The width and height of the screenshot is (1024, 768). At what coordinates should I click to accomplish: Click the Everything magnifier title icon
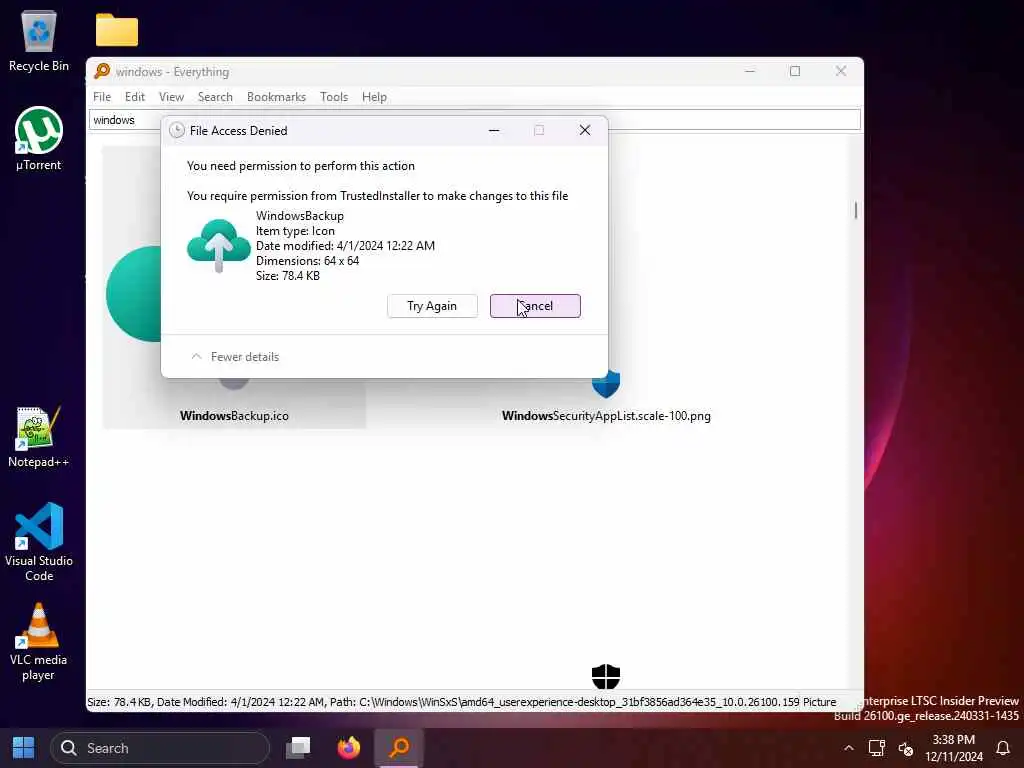tap(102, 71)
